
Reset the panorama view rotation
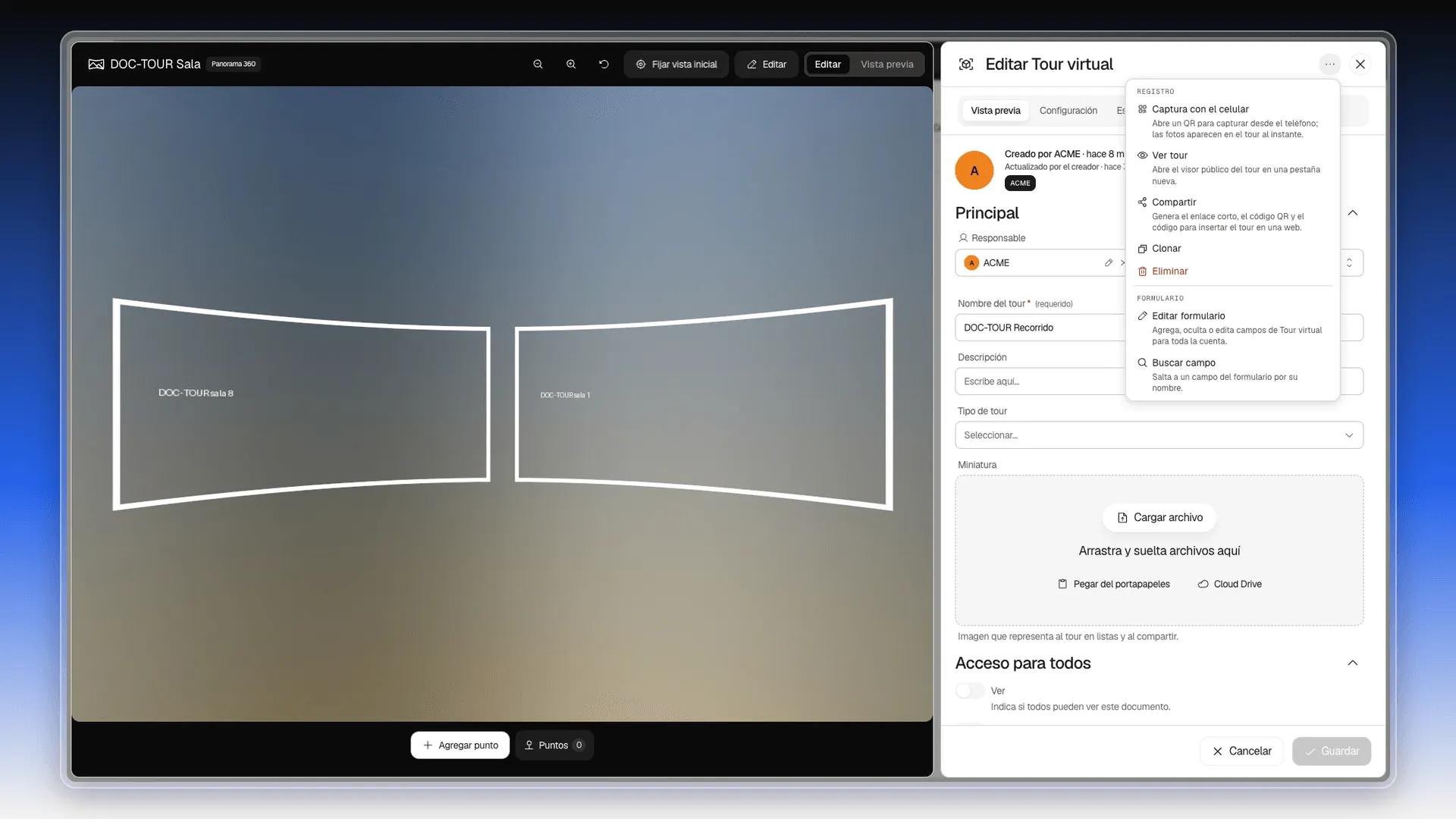click(604, 64)
